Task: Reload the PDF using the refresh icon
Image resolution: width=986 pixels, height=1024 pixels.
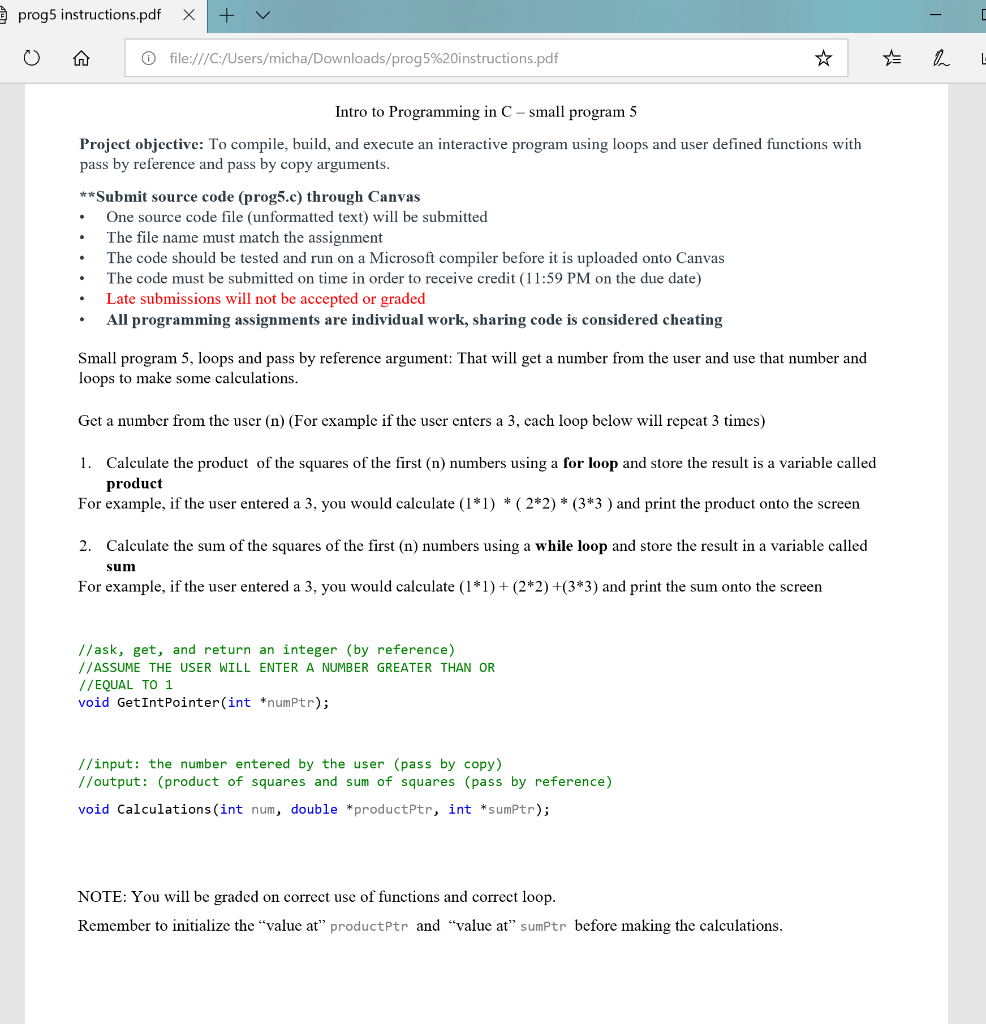Action: click(x=31, y=59)
